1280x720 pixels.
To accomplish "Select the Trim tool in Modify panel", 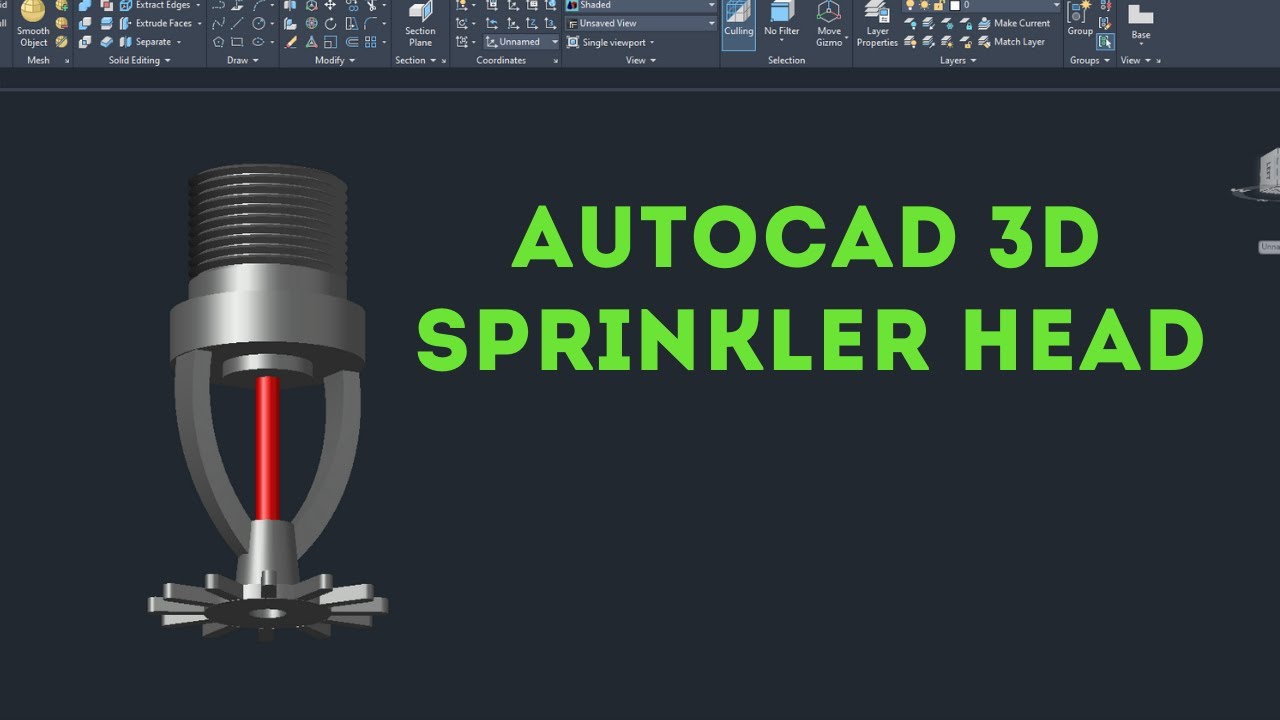I will click(x=372, y=5).
